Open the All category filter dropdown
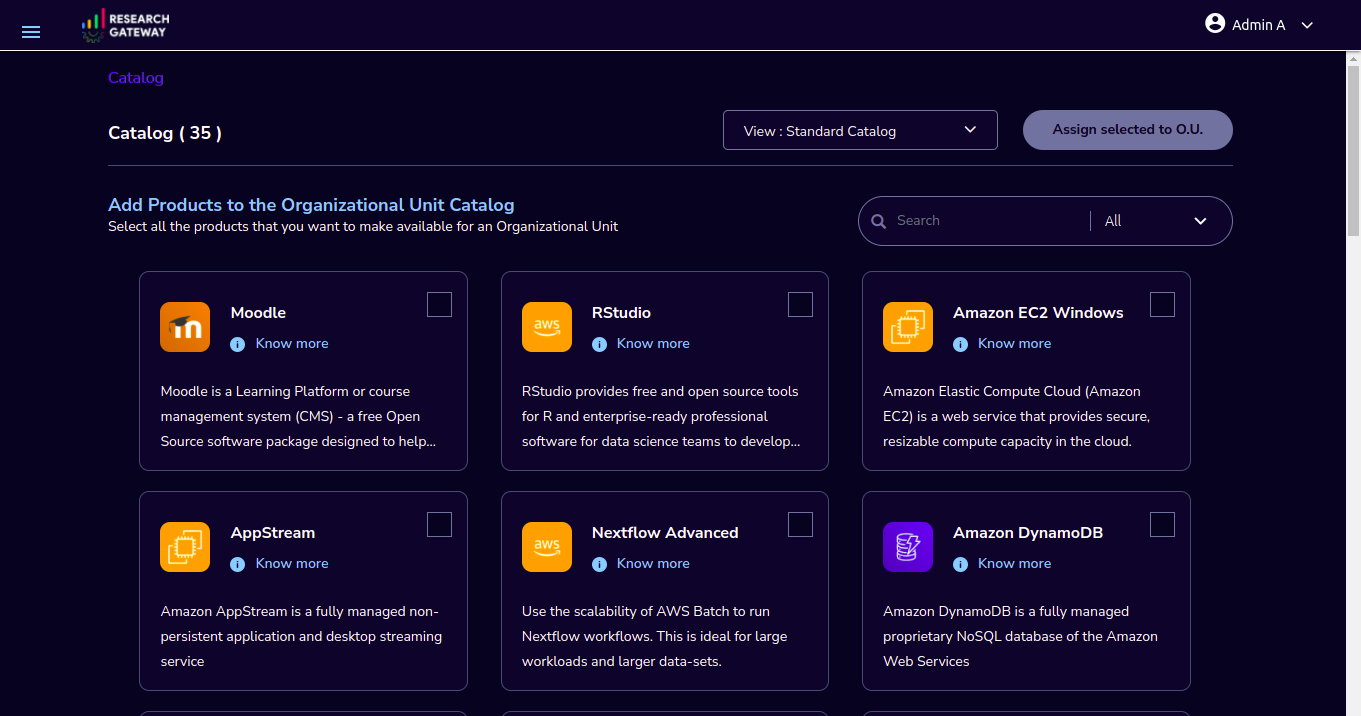This screenshot has width=1361, height=716. tap(1156, 221)
